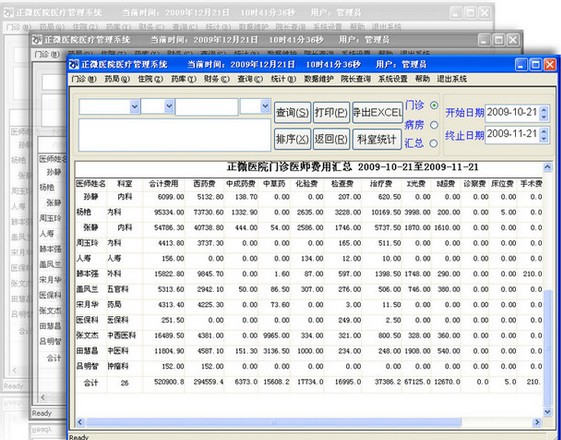561x440 pixels.
Task: Select the 汇总 radio button
Action: click(433, 143)
